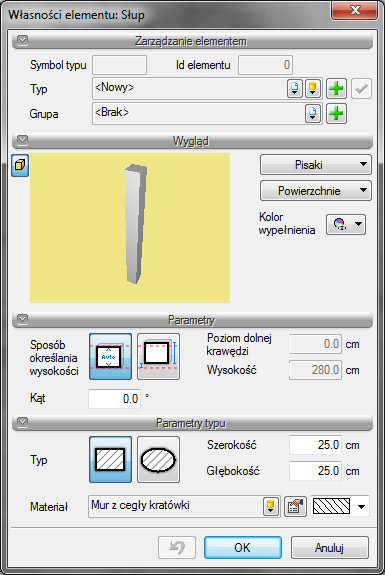Click the Id elementu field
This screenshot has width=385, height=575.
tap(265, 65)
